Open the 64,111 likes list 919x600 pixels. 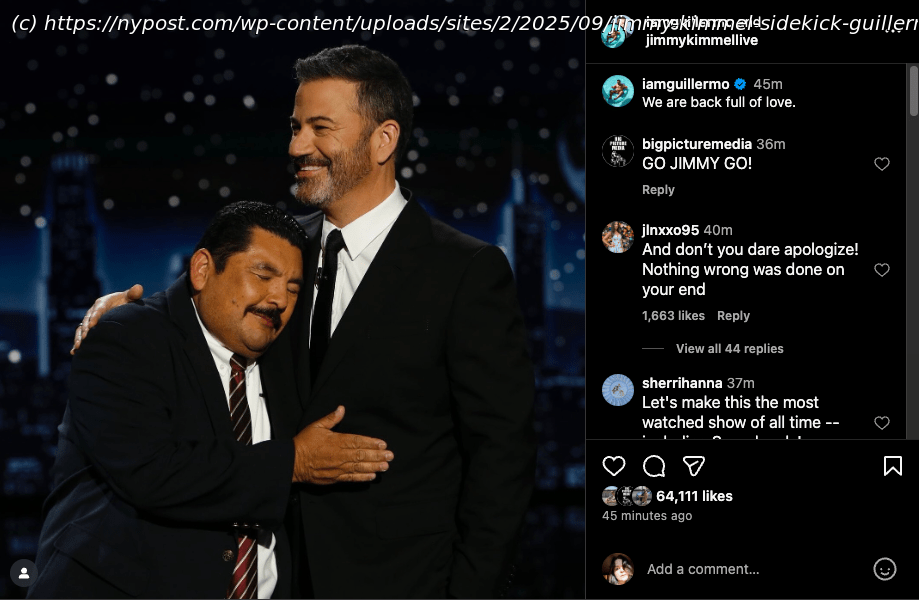(x=694, y=496)
